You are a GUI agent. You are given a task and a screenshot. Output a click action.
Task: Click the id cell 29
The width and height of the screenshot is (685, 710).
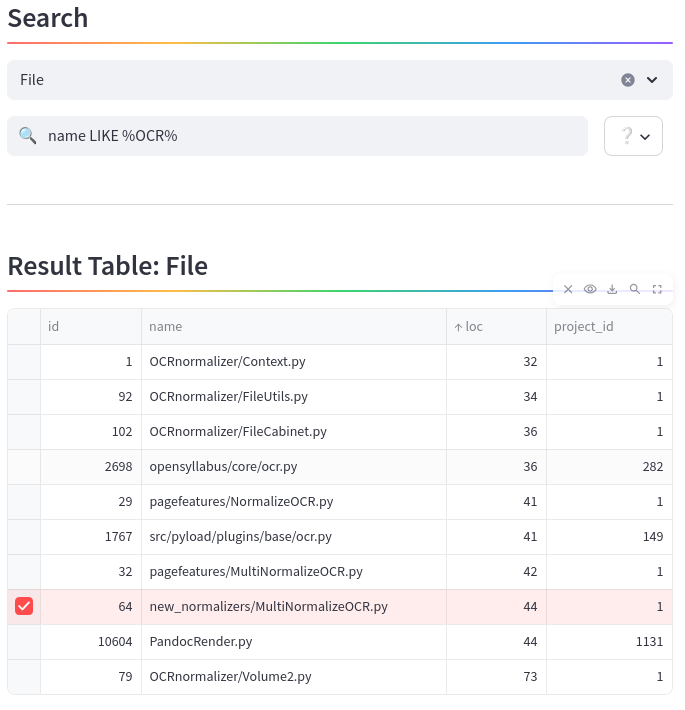point(91,502)
